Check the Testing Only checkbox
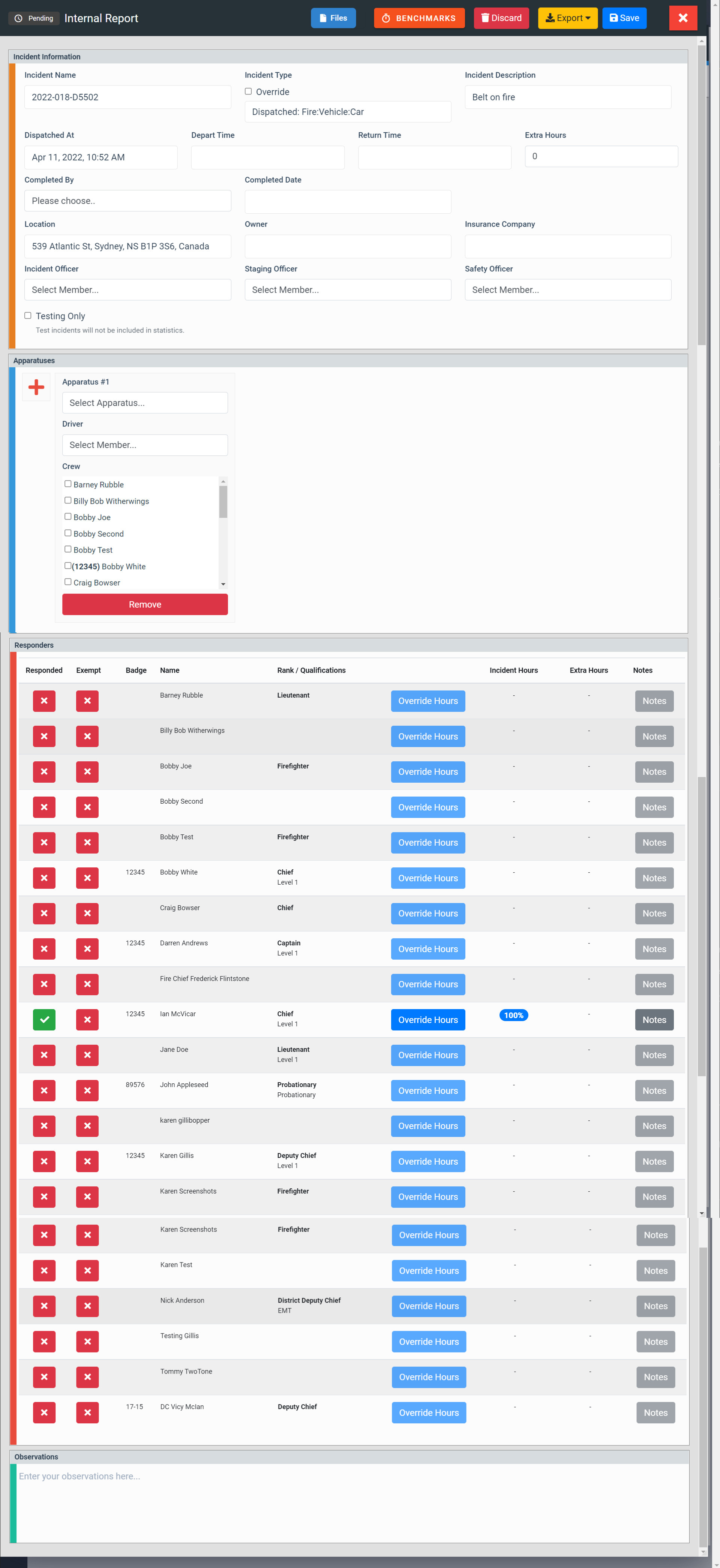The width and height of the screenshot is (720, 1568). tap(28, 315)
